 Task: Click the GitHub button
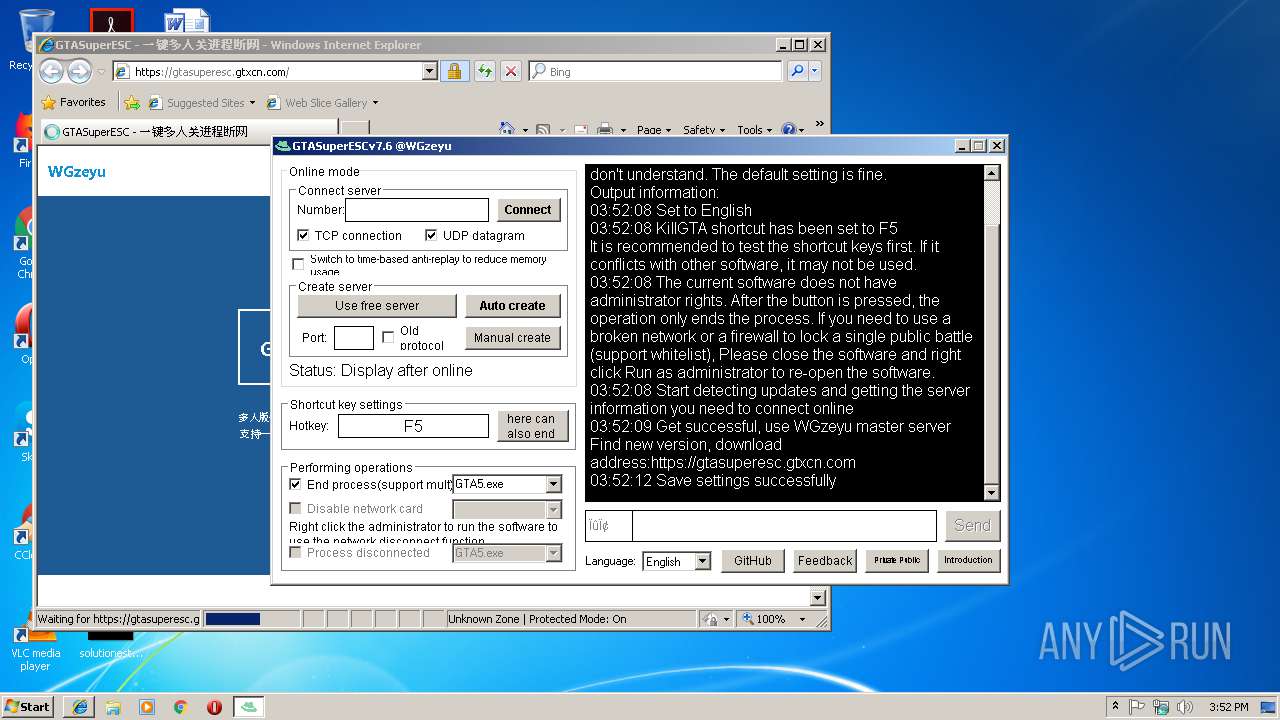click(x=753, y=561)
